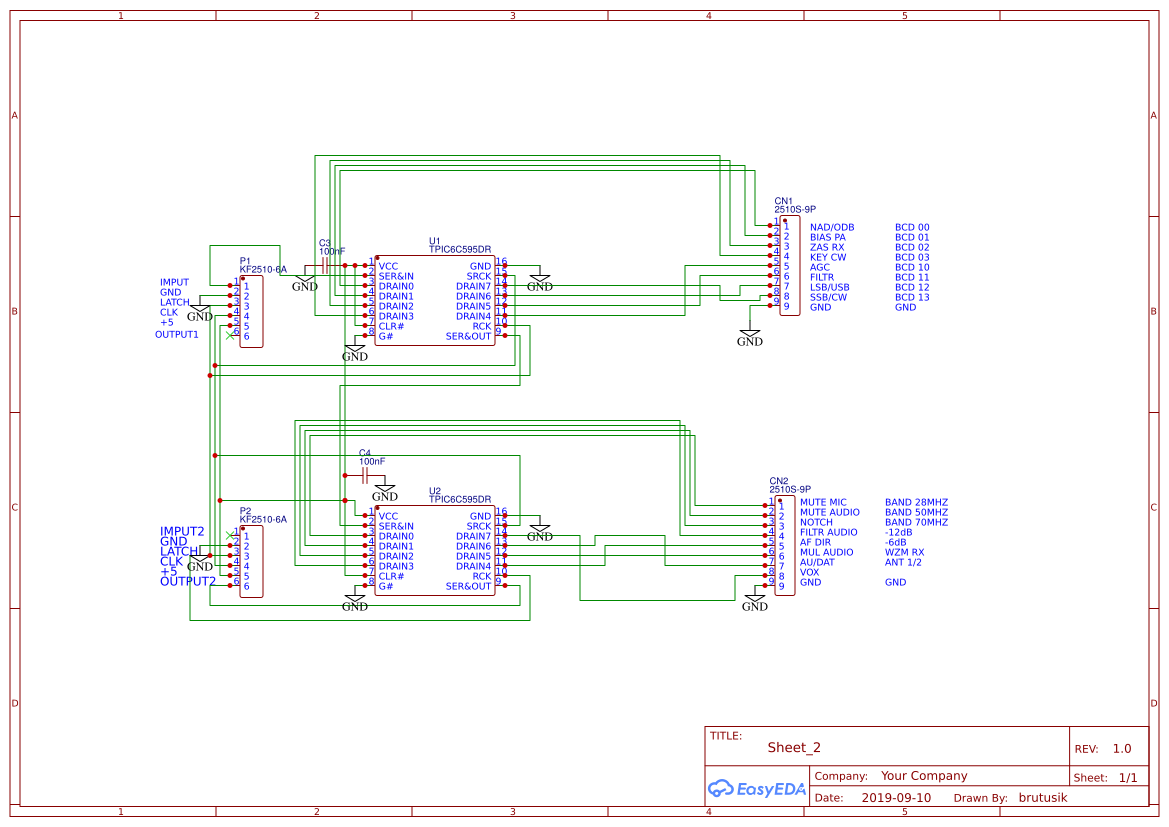Select the 'MUTE MIC' label at CN2

coord(823,502)
